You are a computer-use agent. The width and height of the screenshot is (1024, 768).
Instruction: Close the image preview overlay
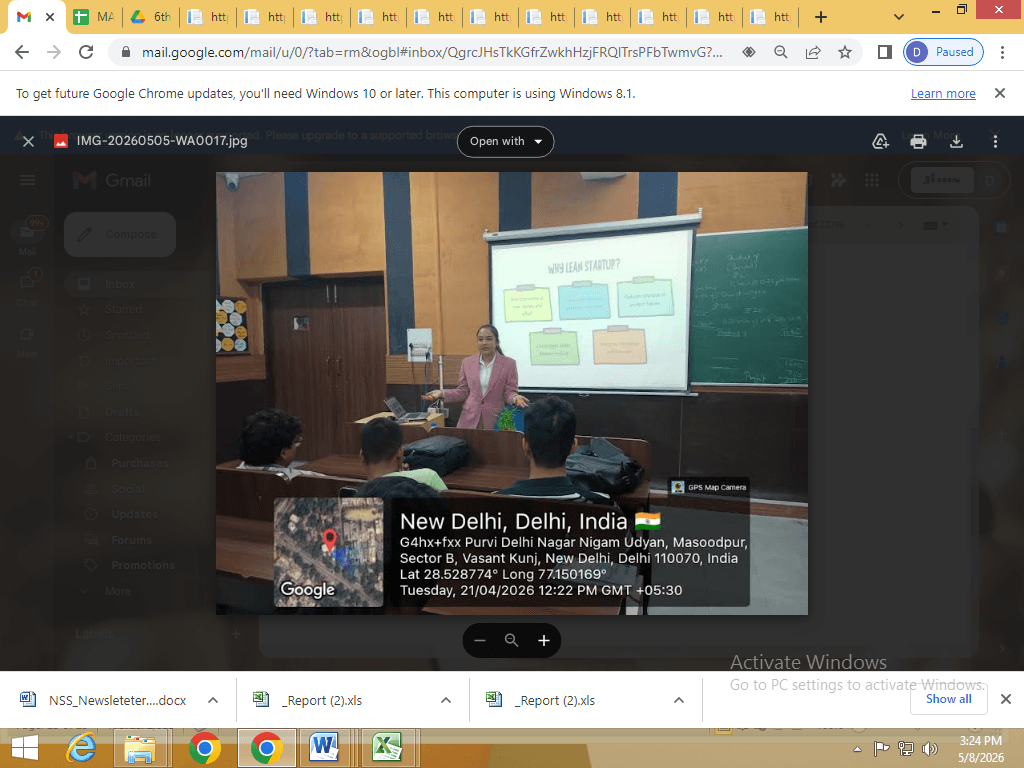click(28, 141)
